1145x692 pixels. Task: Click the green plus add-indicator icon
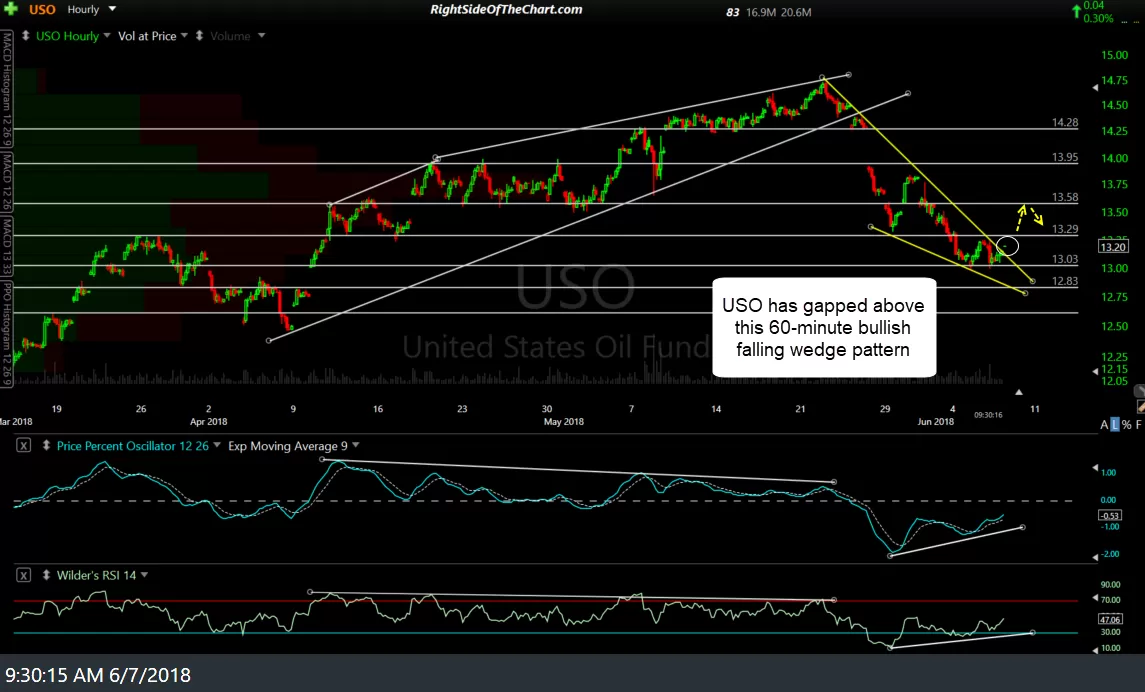coord(11,9)
